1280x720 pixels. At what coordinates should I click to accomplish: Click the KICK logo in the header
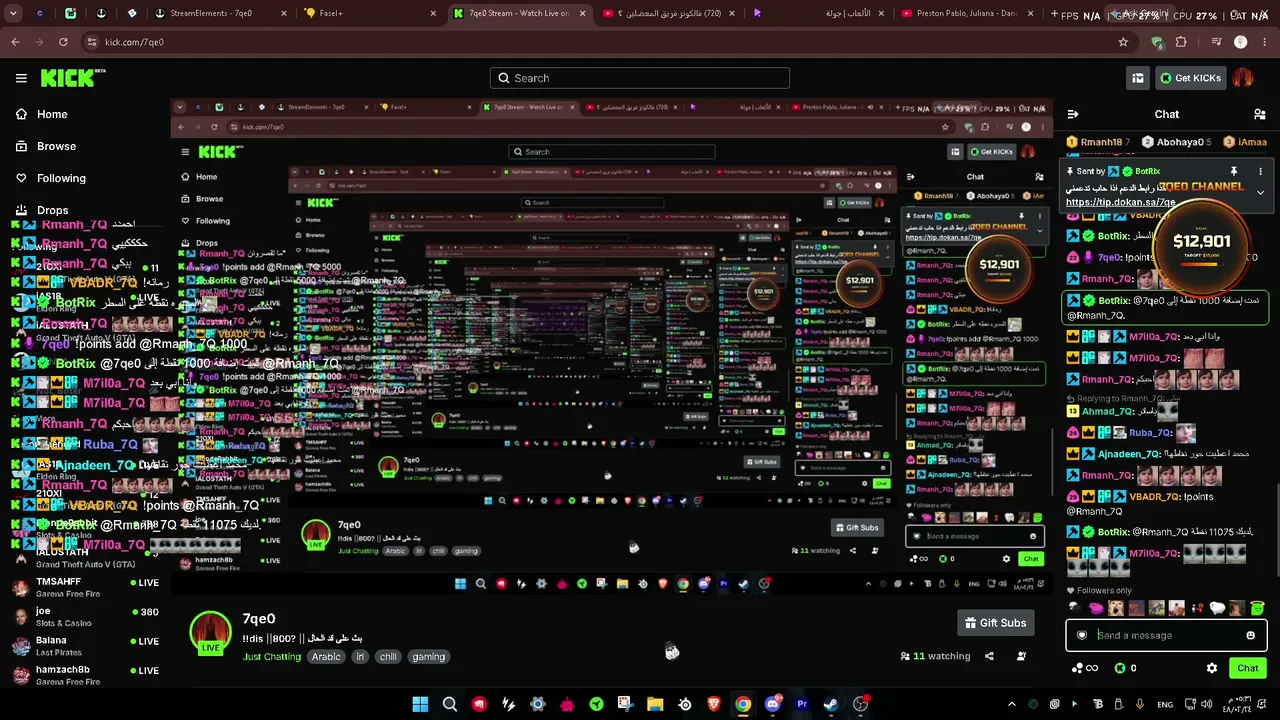point(73,78)
